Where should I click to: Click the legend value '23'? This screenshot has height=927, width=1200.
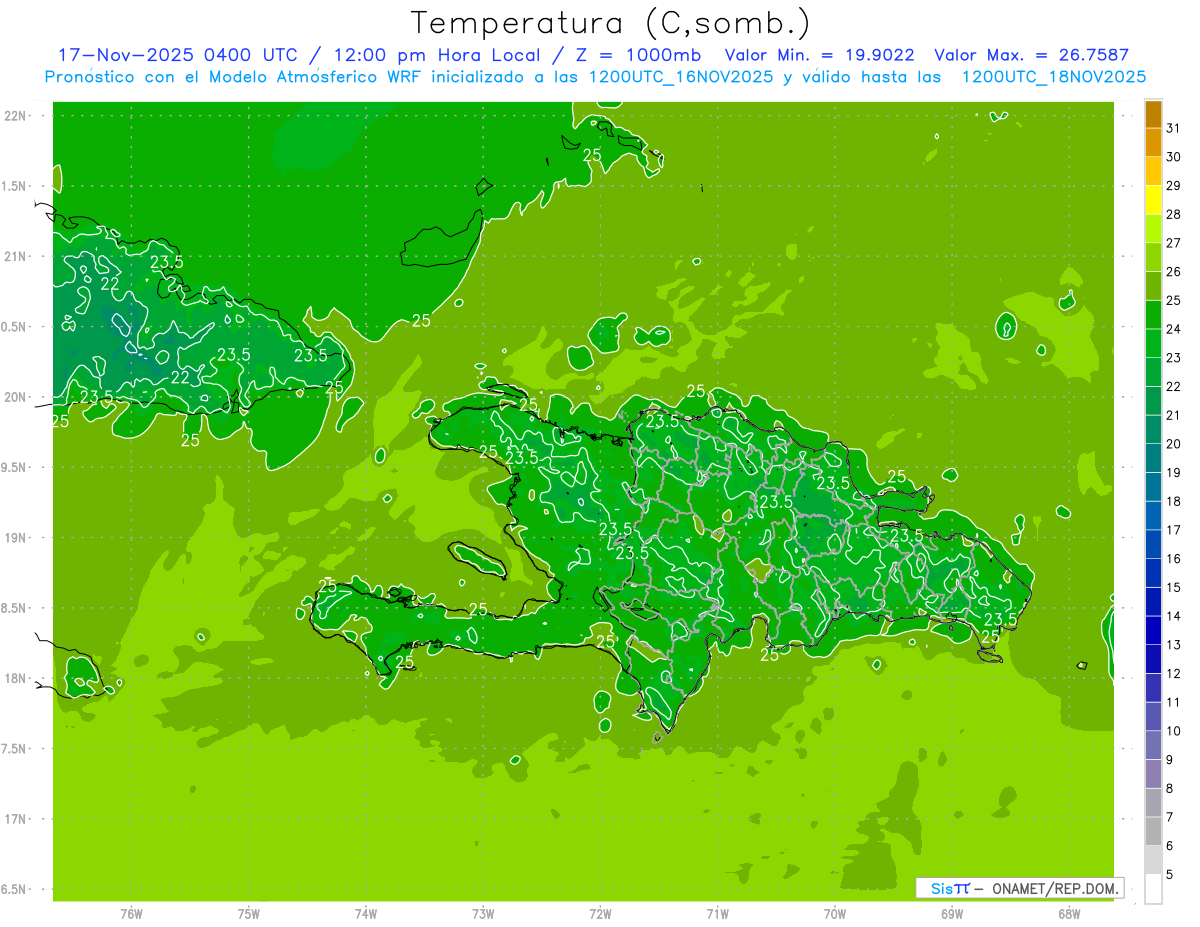tap(1174, 358)
